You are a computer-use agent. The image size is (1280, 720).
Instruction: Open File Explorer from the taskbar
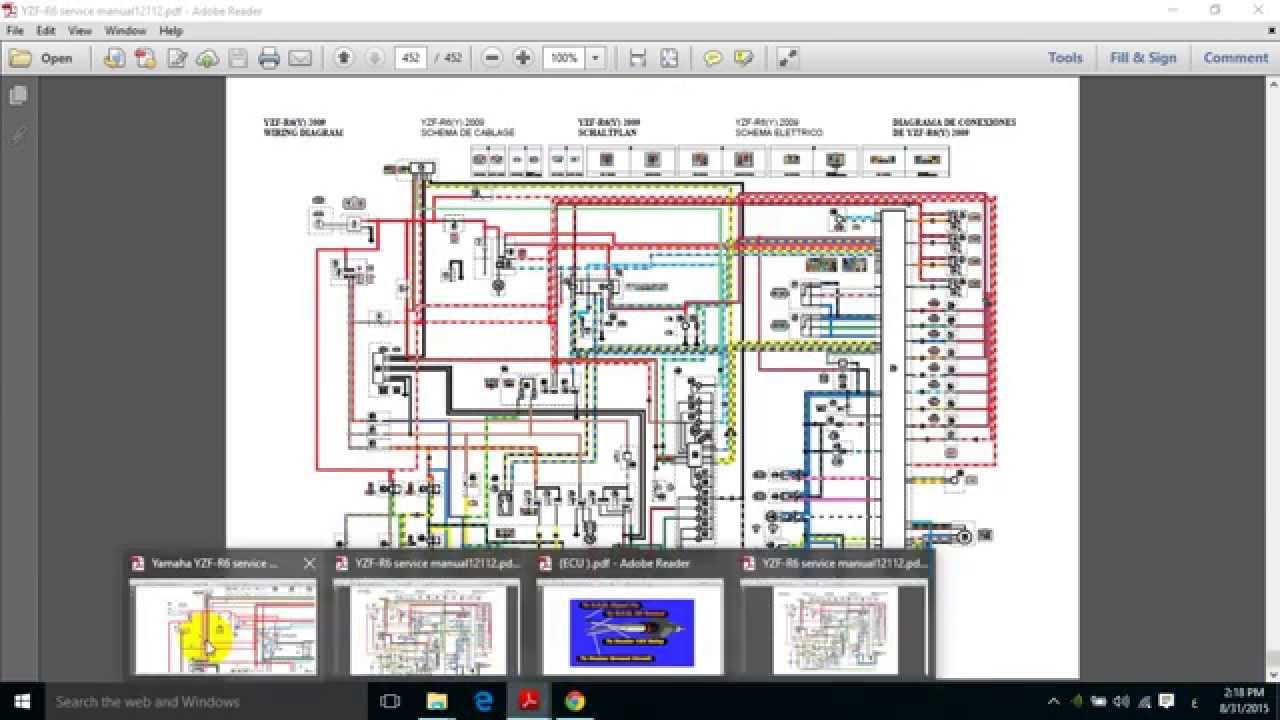click(x=437, y=701)
